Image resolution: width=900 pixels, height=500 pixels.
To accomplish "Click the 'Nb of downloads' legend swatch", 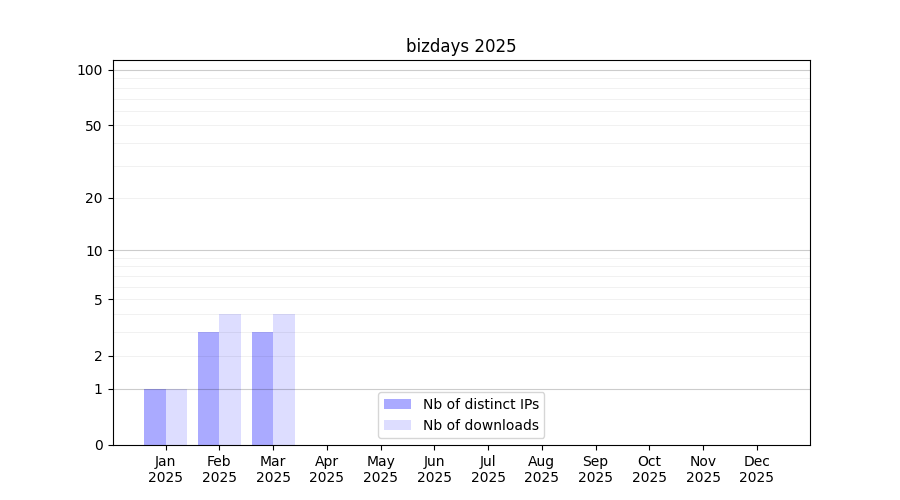I will tap(397, 425).
